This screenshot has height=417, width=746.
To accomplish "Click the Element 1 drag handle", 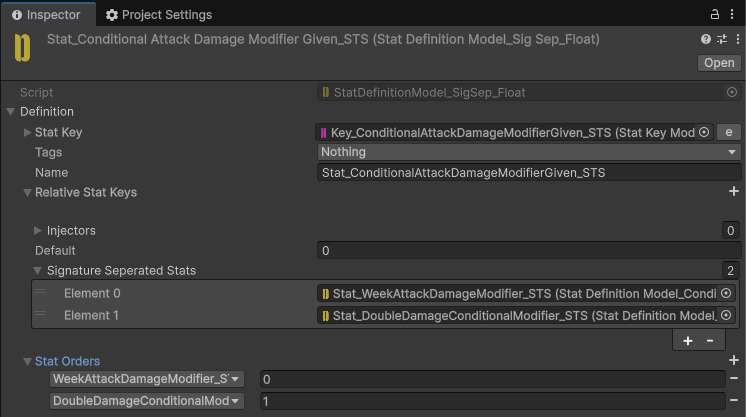I will tap(40, 313).
